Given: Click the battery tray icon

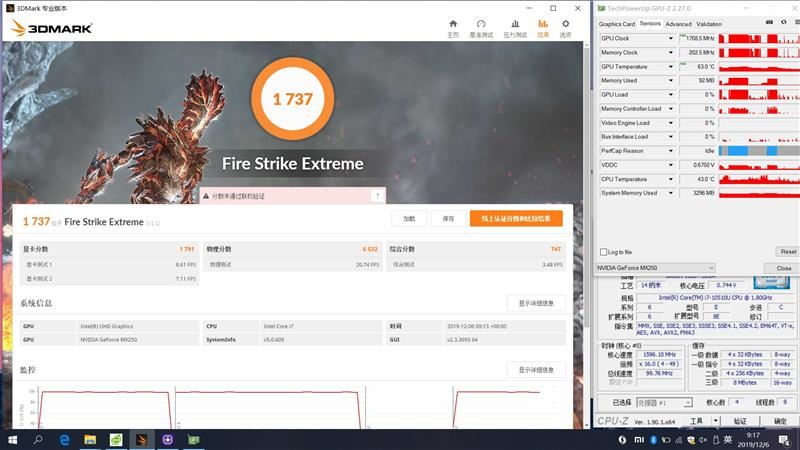Looking at the screenshot, I should pos(666,440).
